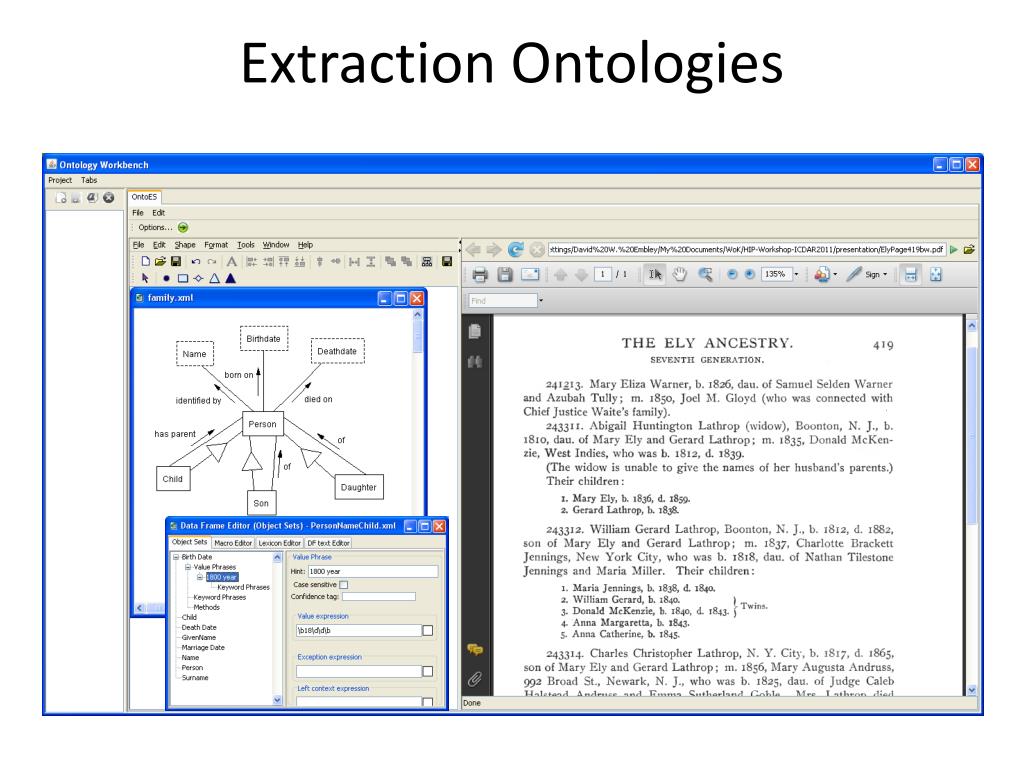1024x768 pixels.
Task: Undo the last action in OntoES toolbar
Action: [195, 261]
